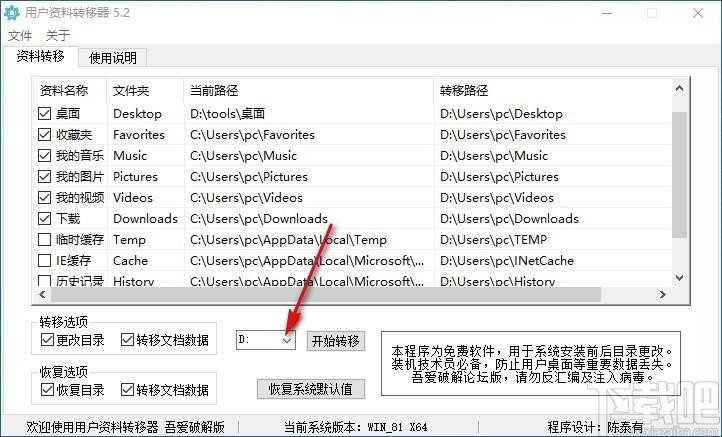This screenshot has height=437, width=722.
Task: Click the horizontal scroll left arrow
Action: tap(42, 294)
